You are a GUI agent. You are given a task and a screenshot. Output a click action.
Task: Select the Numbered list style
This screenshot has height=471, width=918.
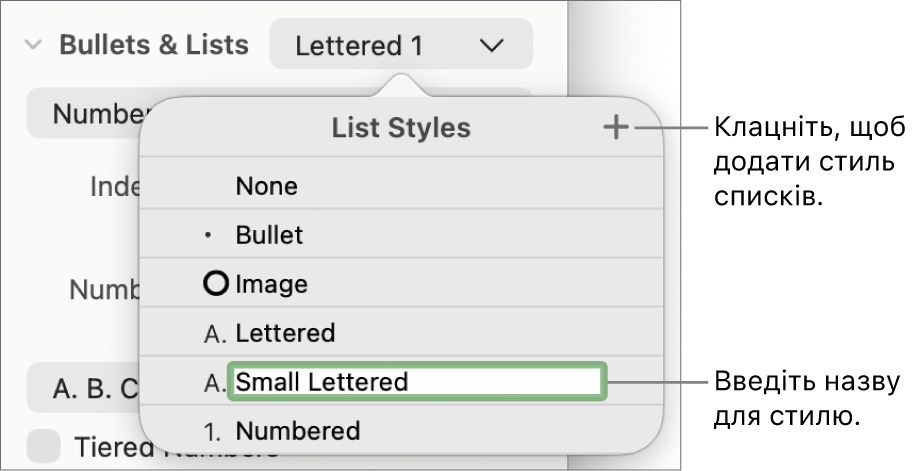(x=297, y=431)
